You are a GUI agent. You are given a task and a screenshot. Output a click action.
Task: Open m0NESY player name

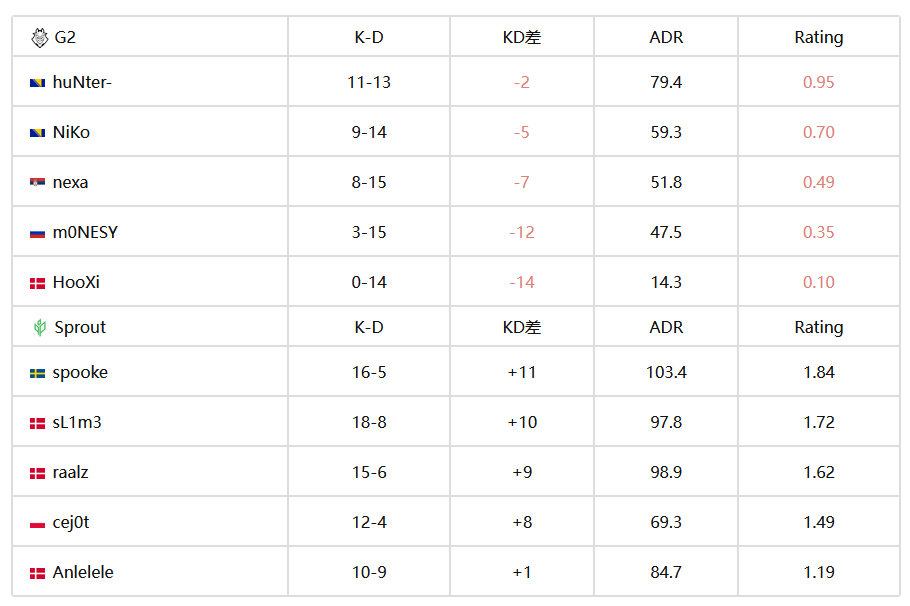click(85, 232)
